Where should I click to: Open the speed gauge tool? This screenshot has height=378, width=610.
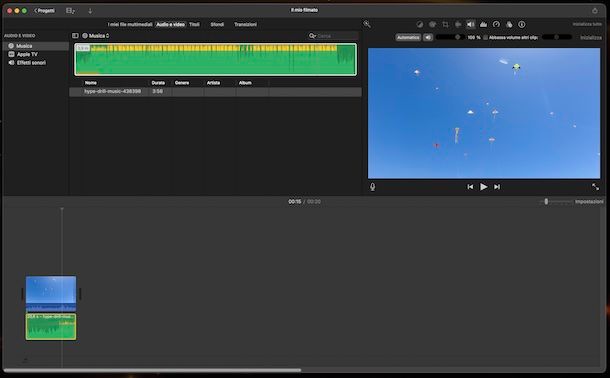click(x=496, y=24)
